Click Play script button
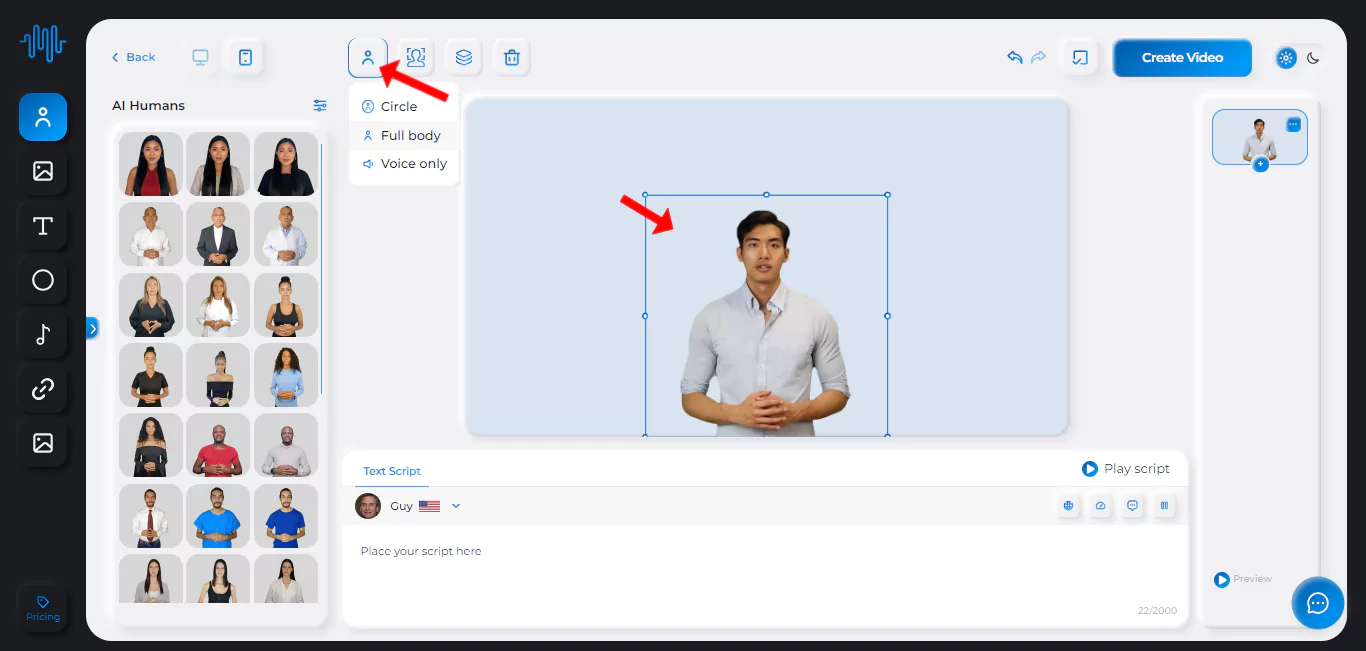 pos(1125,469)
